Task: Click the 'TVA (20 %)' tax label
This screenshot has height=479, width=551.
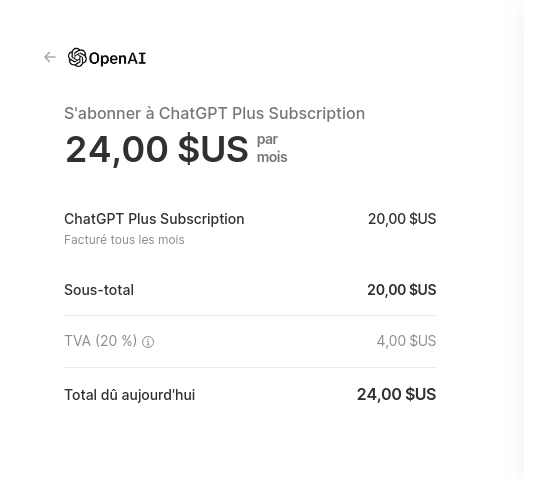Action: [101, 341]
